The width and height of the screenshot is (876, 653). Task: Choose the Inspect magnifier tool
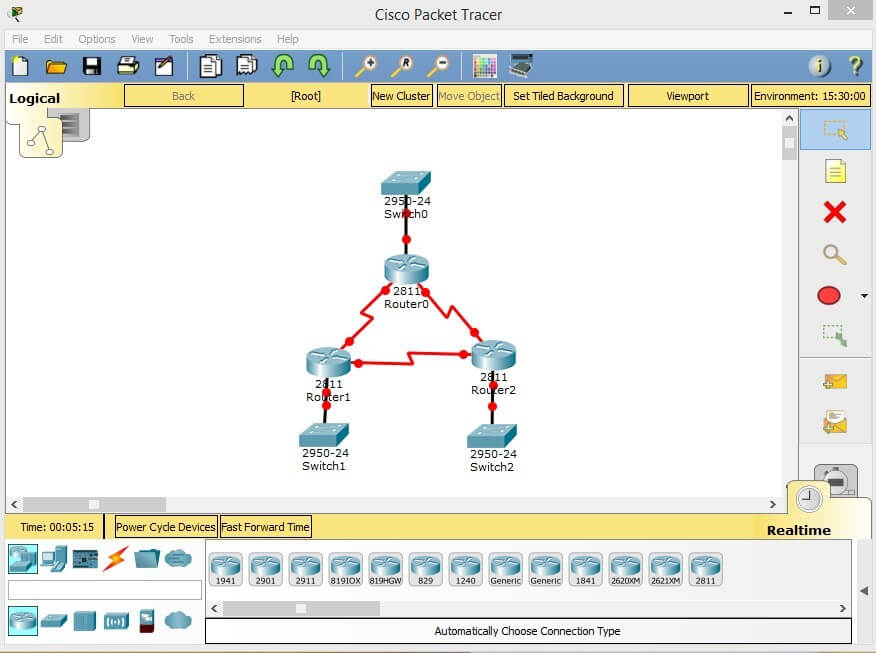click(835, 254)
